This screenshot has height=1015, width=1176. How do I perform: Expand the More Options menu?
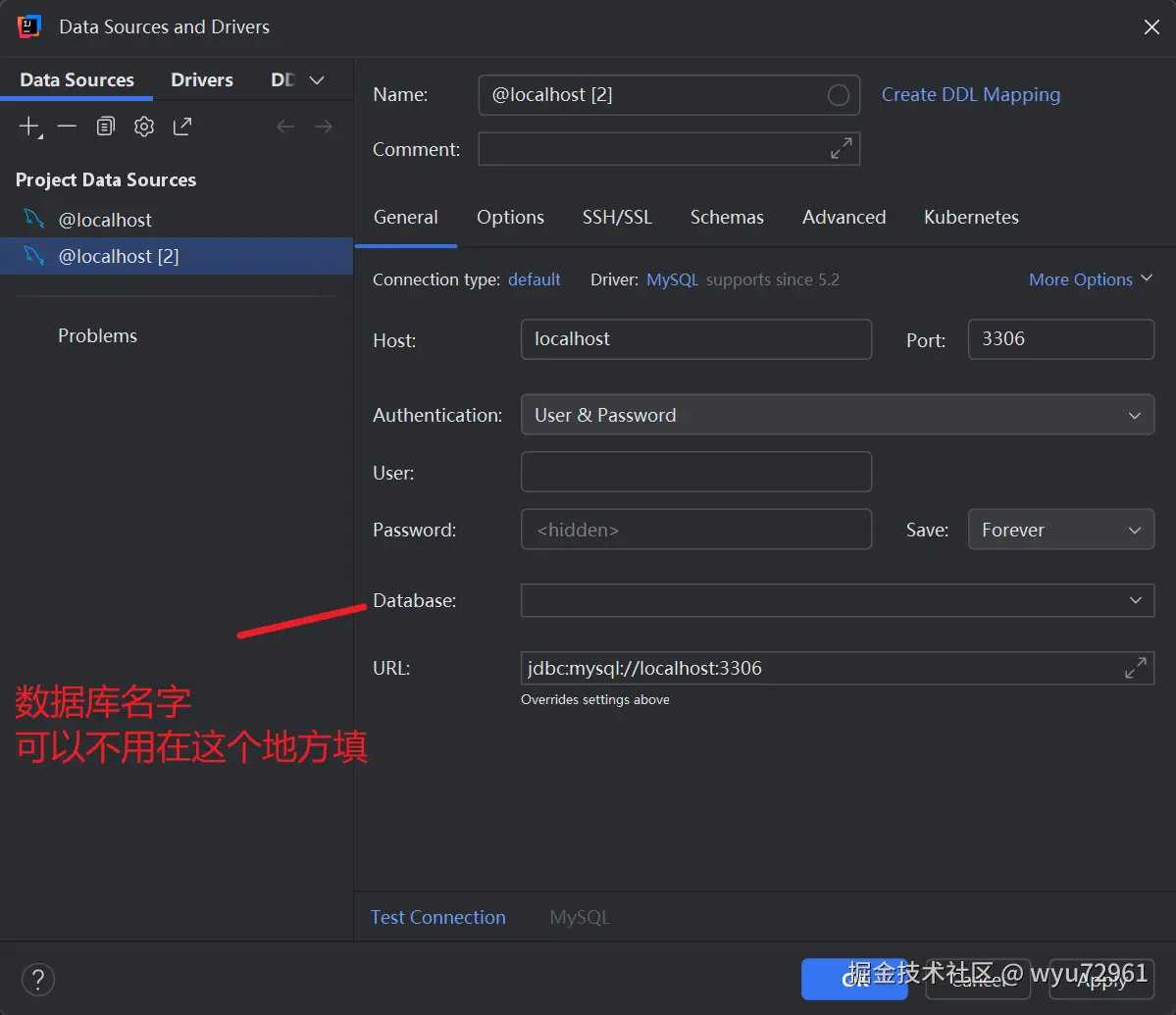(x=1091, y=279)
